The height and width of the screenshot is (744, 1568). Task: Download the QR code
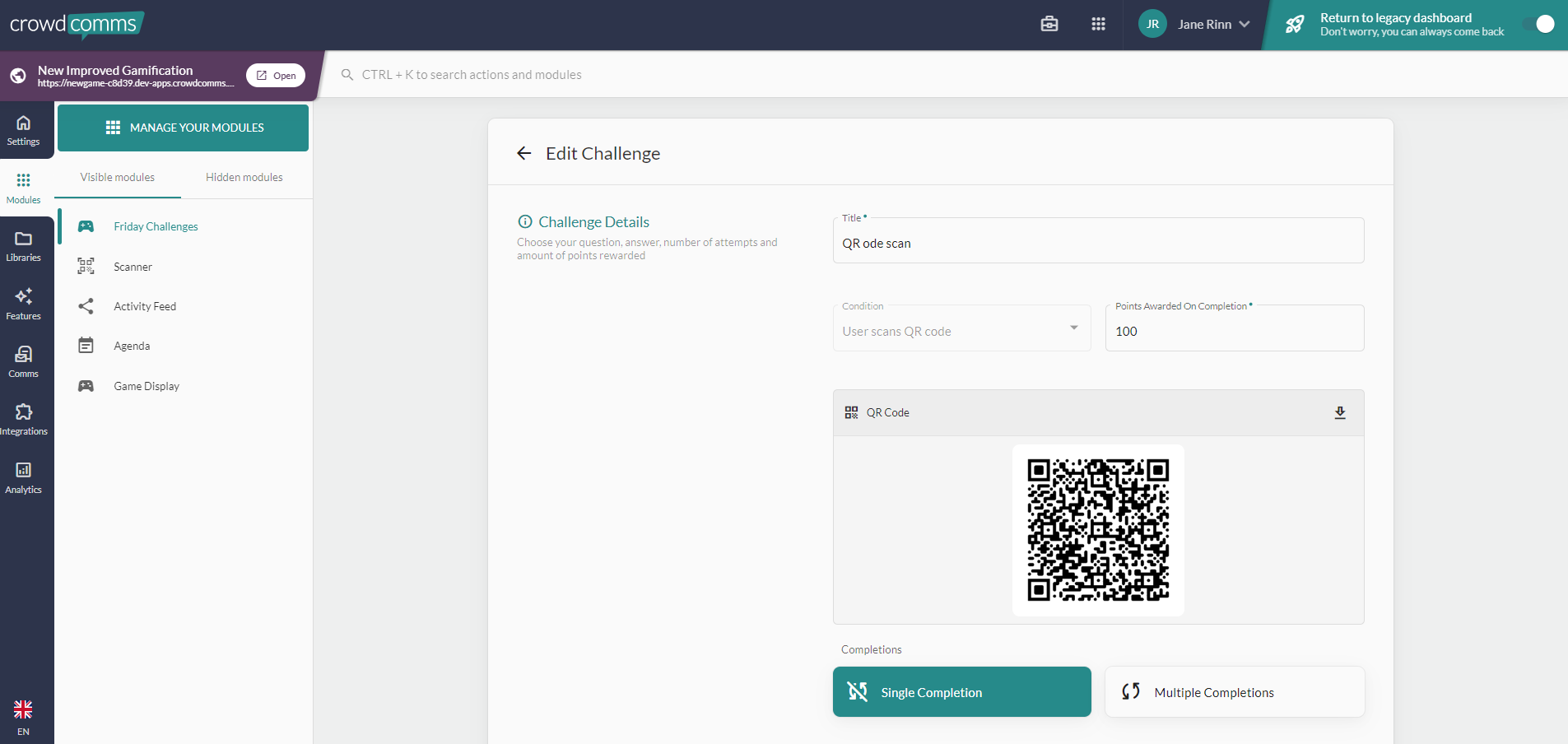1340,412
